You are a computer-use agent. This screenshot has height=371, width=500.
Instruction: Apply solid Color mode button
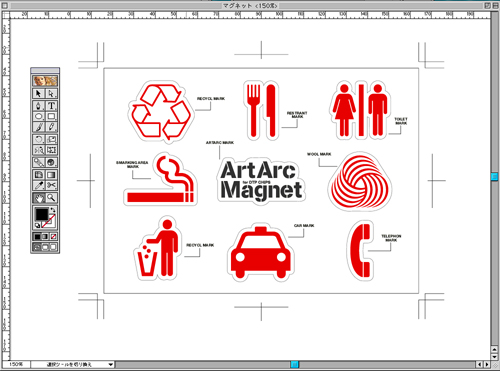pos(37,237)
